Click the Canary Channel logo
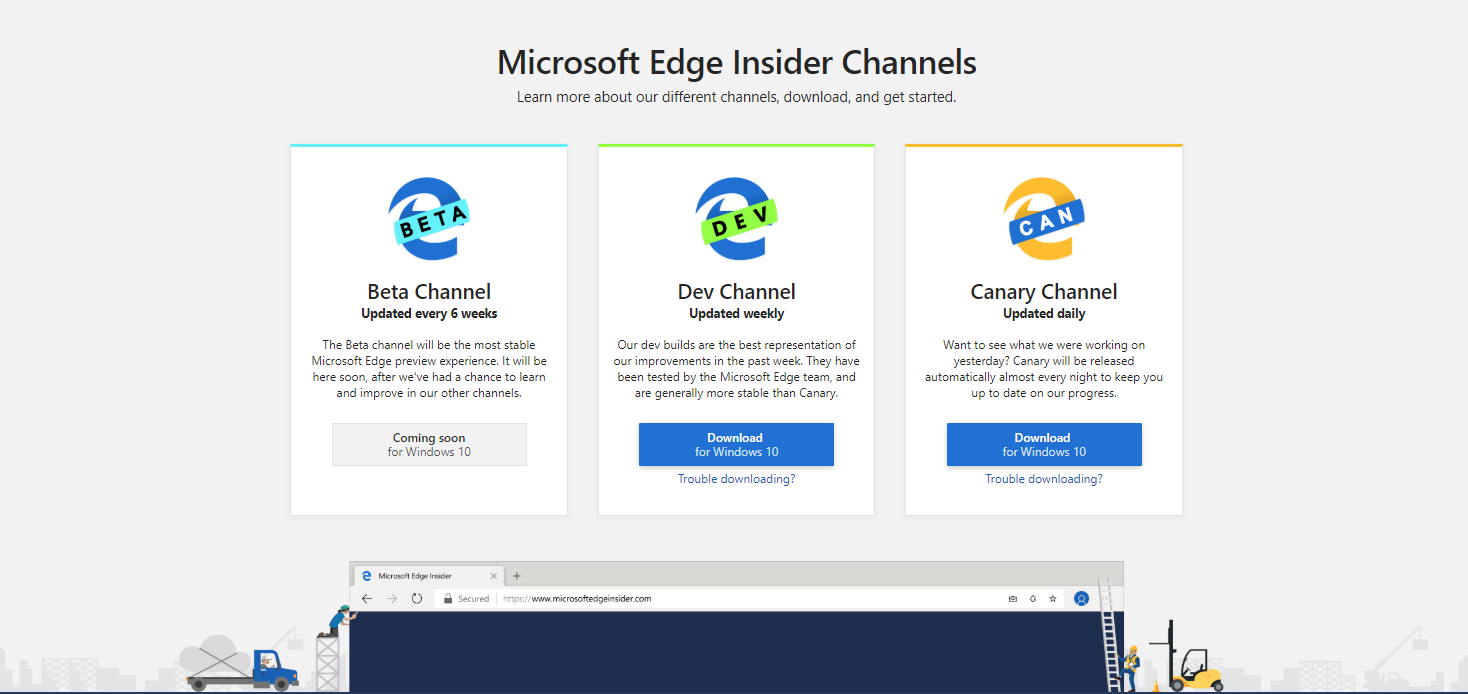1468x694 pixels. [x=1043, y=218]
